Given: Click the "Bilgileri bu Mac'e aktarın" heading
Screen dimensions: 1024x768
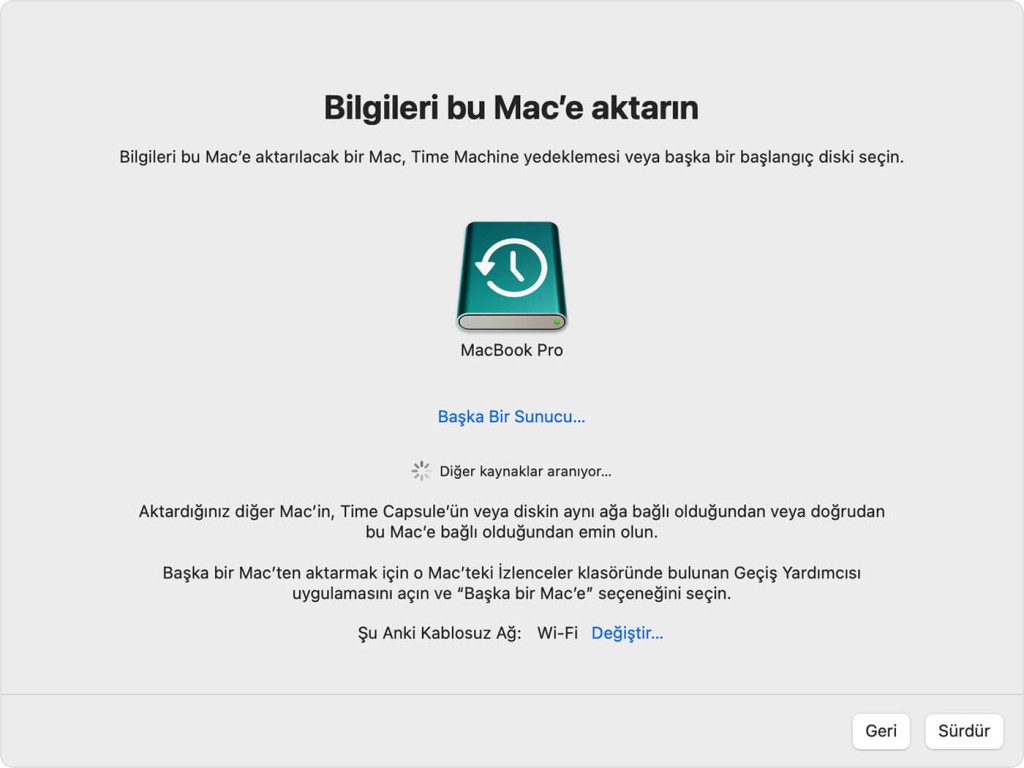Looking at the screenshot, I should click(x=511, y=108).
